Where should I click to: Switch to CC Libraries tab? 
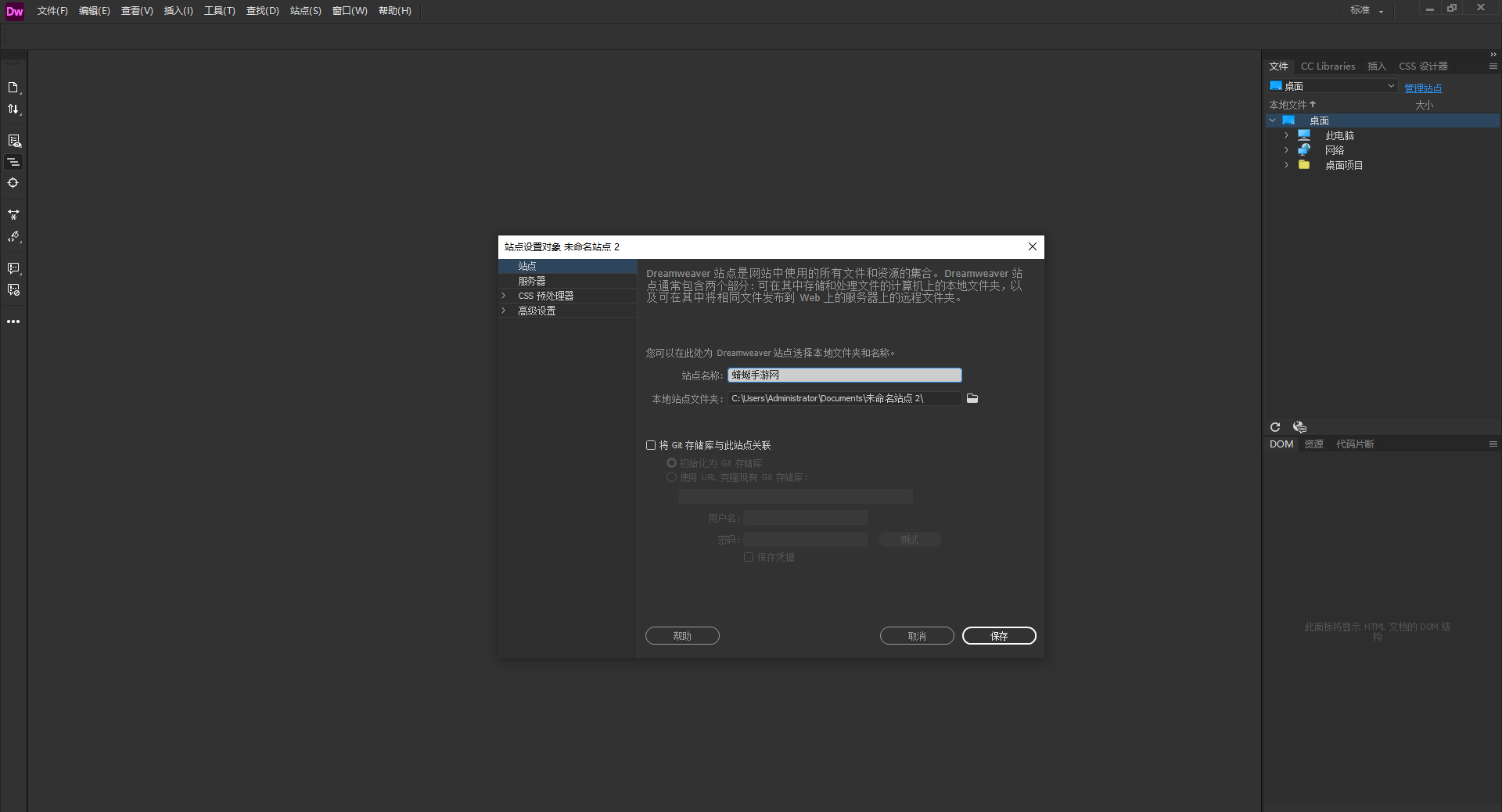1328,66
